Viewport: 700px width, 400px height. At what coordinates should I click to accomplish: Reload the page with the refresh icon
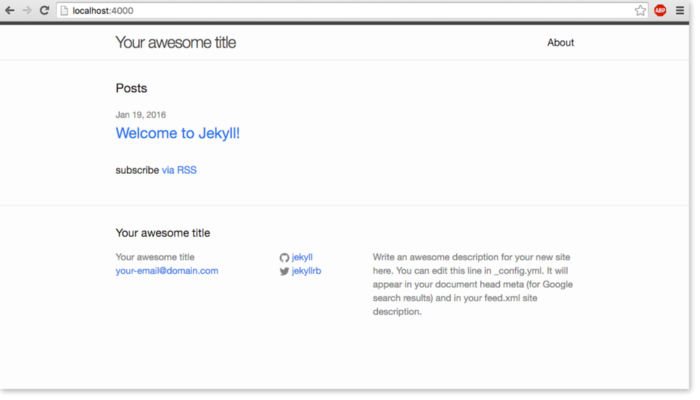click(44, 10)
